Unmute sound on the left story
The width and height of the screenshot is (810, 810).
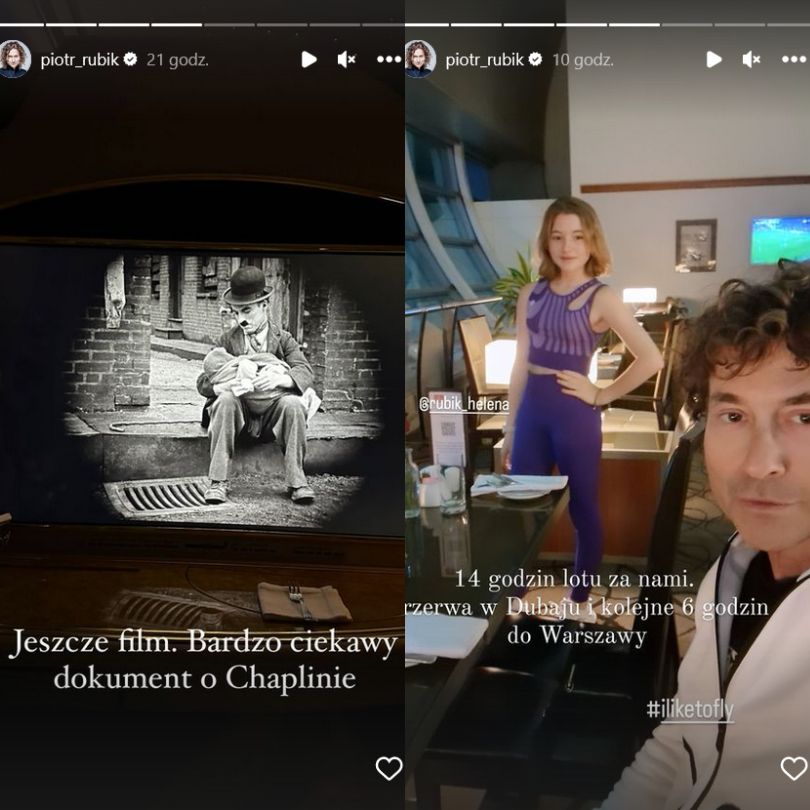click(346, 59)
